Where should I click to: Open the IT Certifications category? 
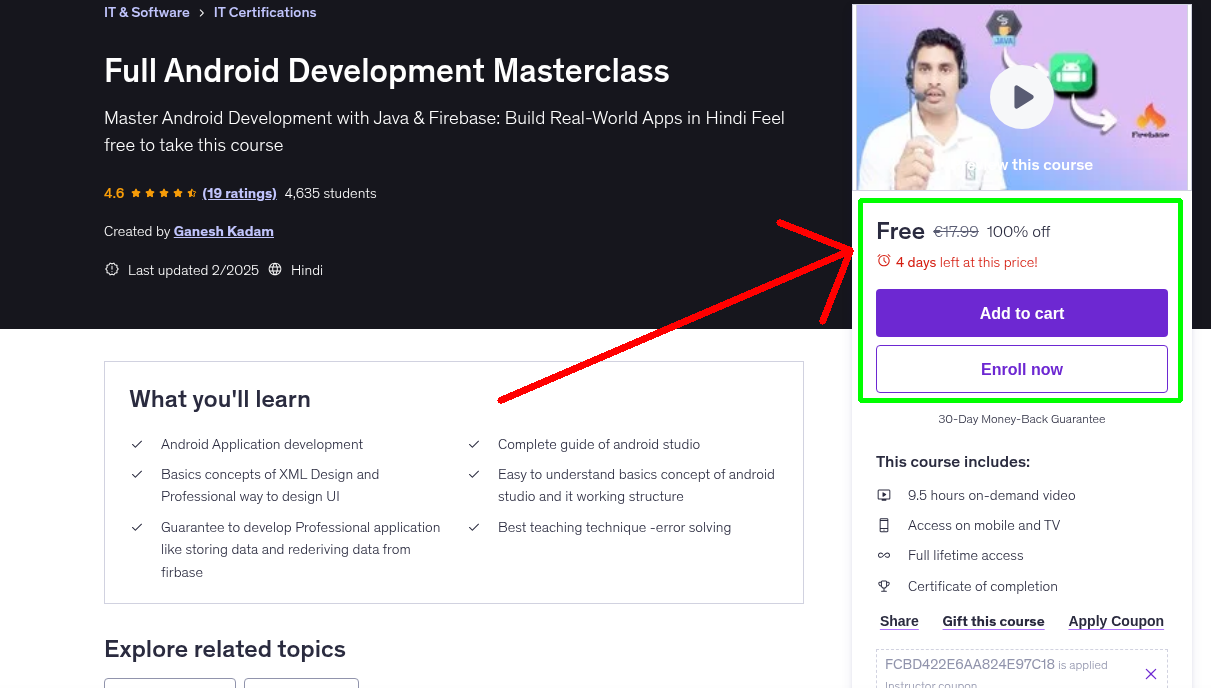tap(265, 12)
